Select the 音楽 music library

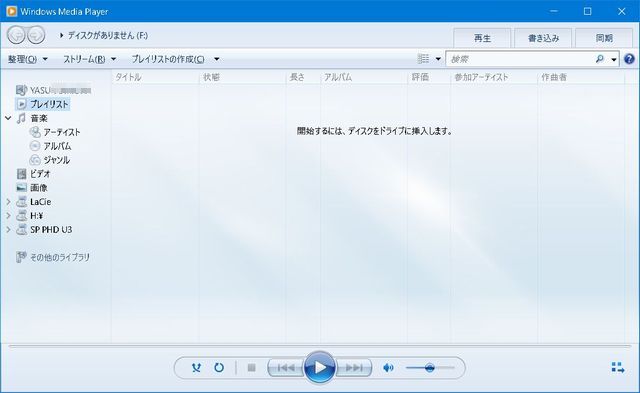[x=39, y=118]
